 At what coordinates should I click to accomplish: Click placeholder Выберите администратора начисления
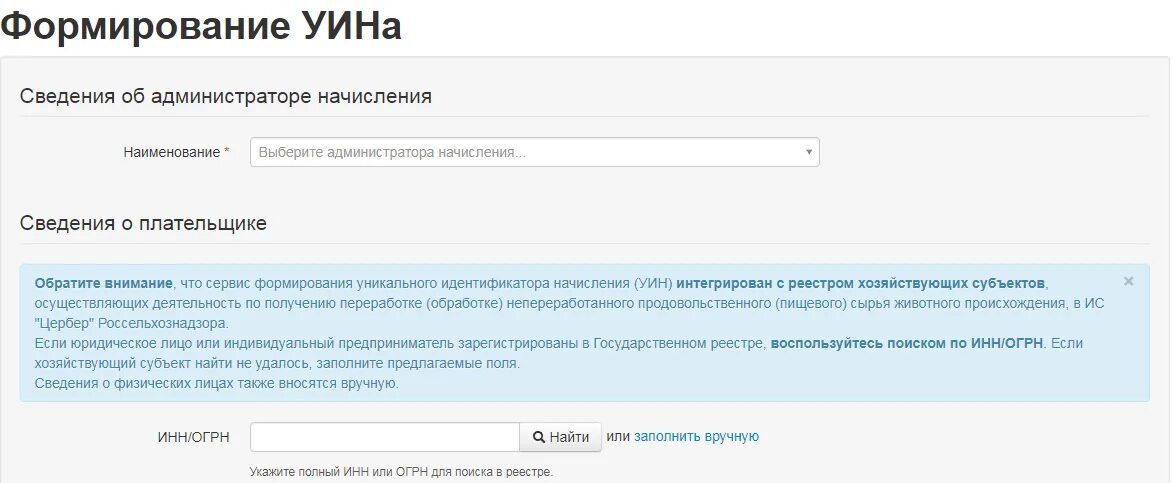coord(392,152)
